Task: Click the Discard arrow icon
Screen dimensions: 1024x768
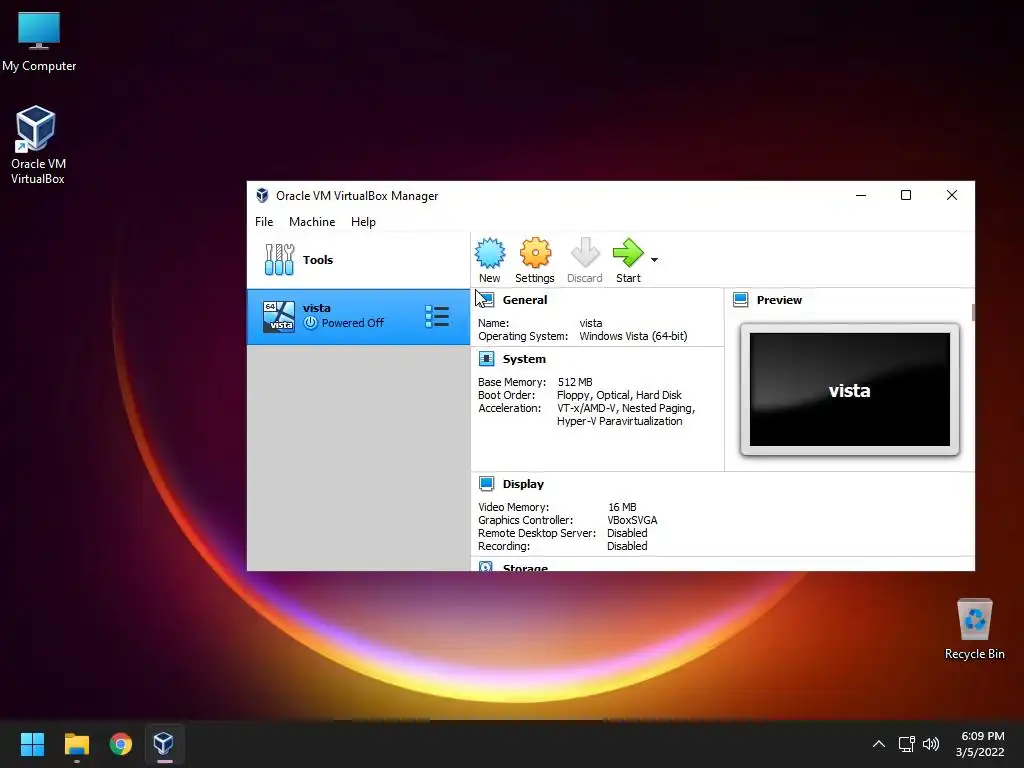Action: click(584, 253)
